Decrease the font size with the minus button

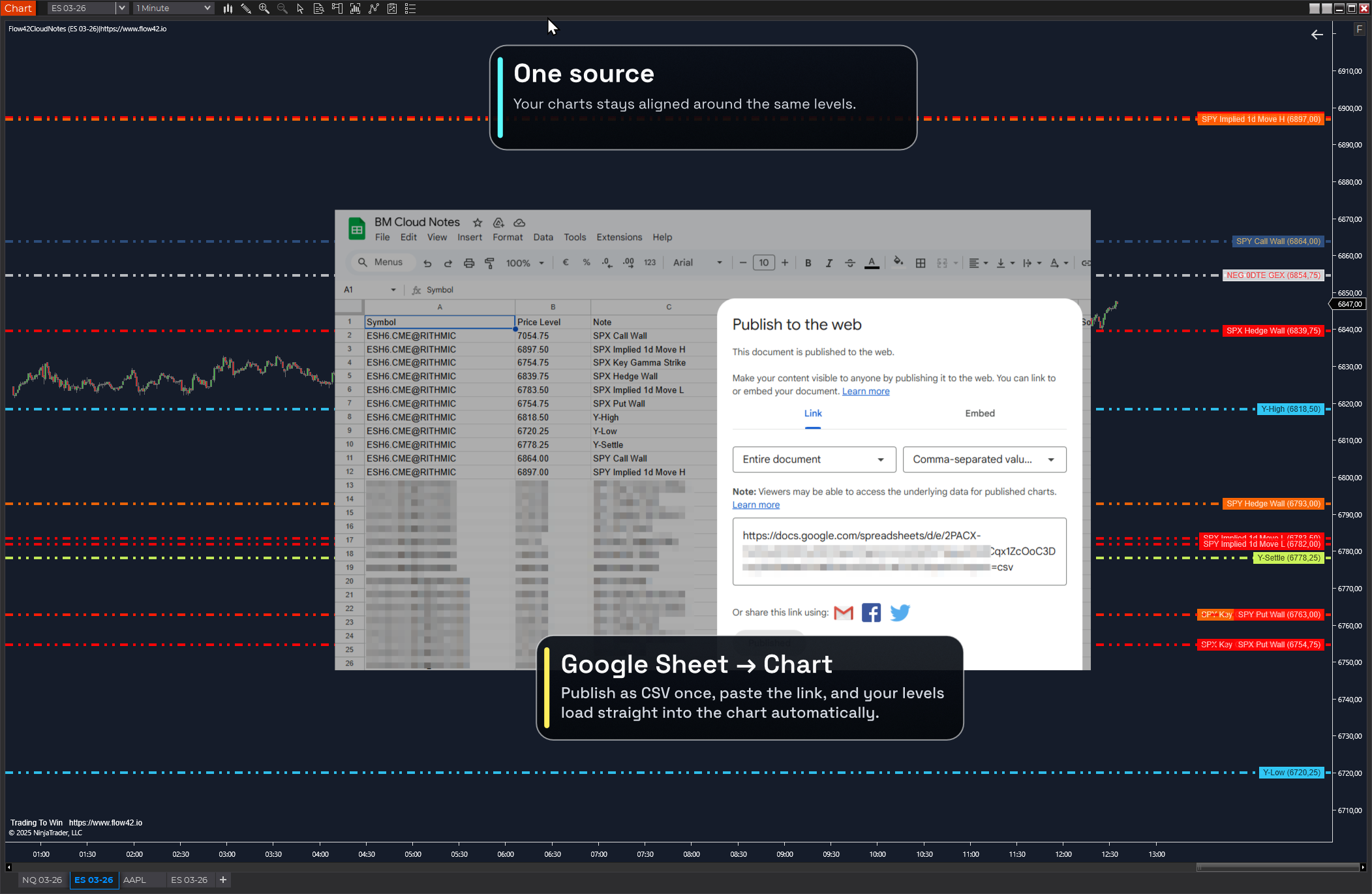coord(742,263)
